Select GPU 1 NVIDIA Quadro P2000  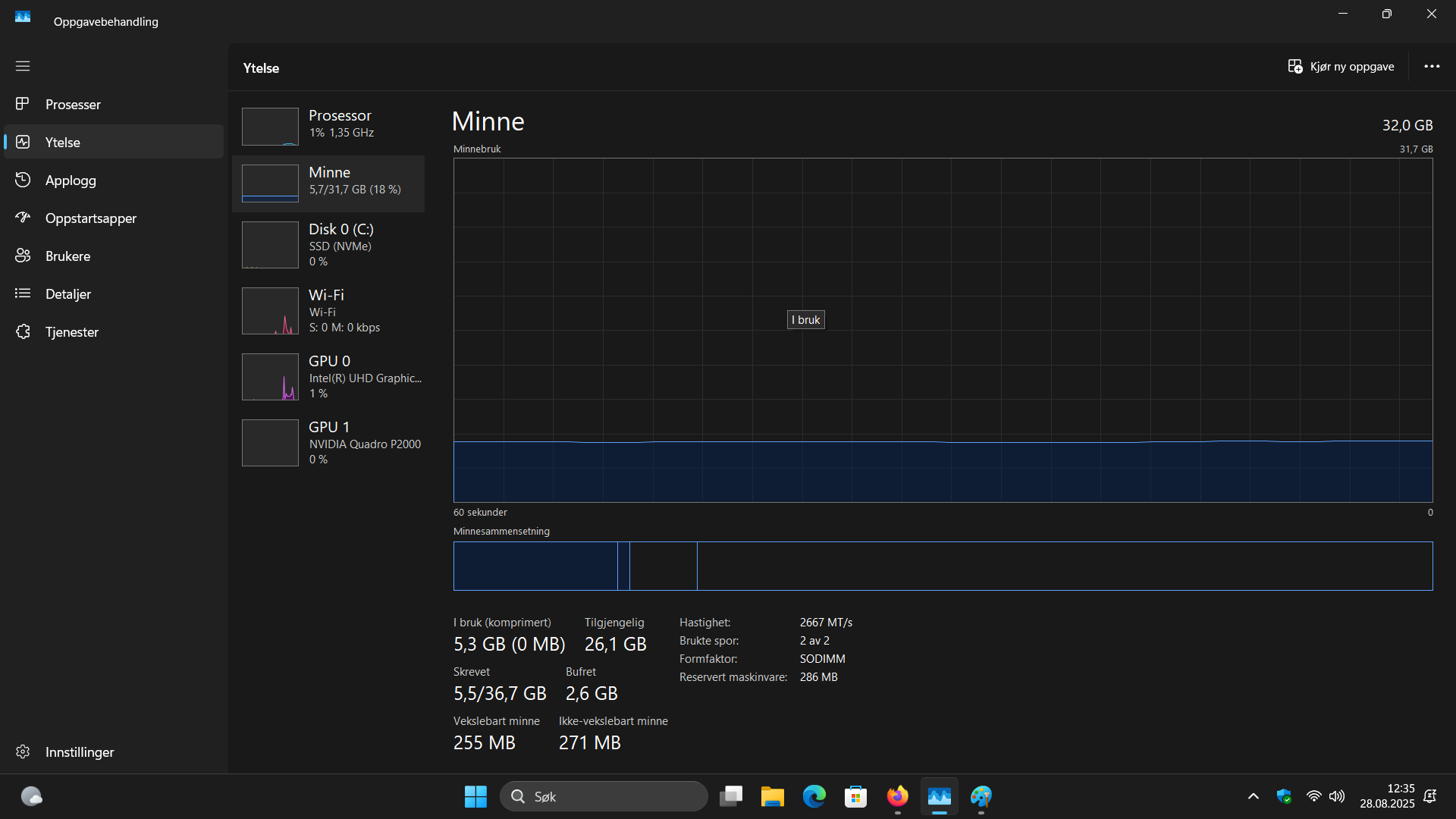pyautogui.click(x=328, y=443)
